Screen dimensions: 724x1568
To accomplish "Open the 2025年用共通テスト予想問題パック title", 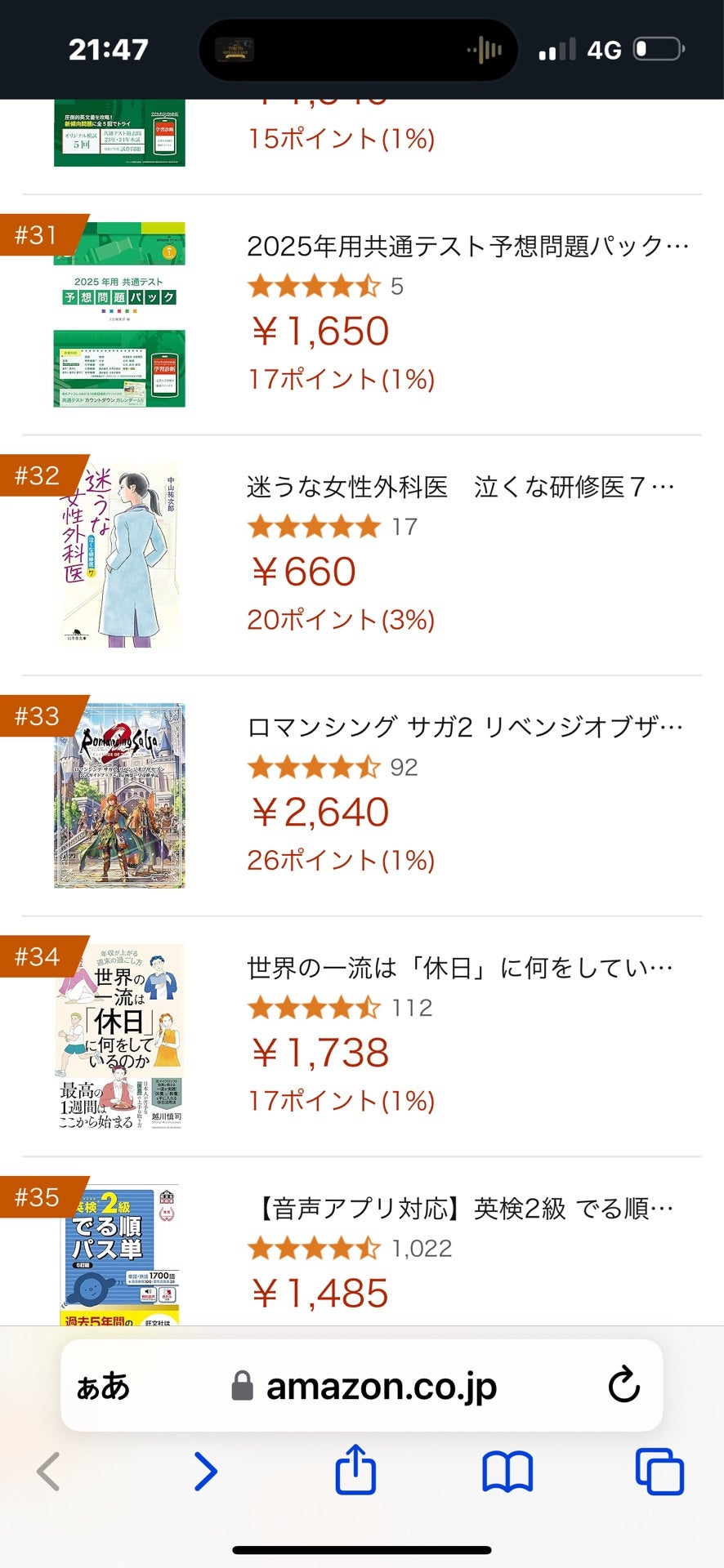I will (x=467, y=246).
